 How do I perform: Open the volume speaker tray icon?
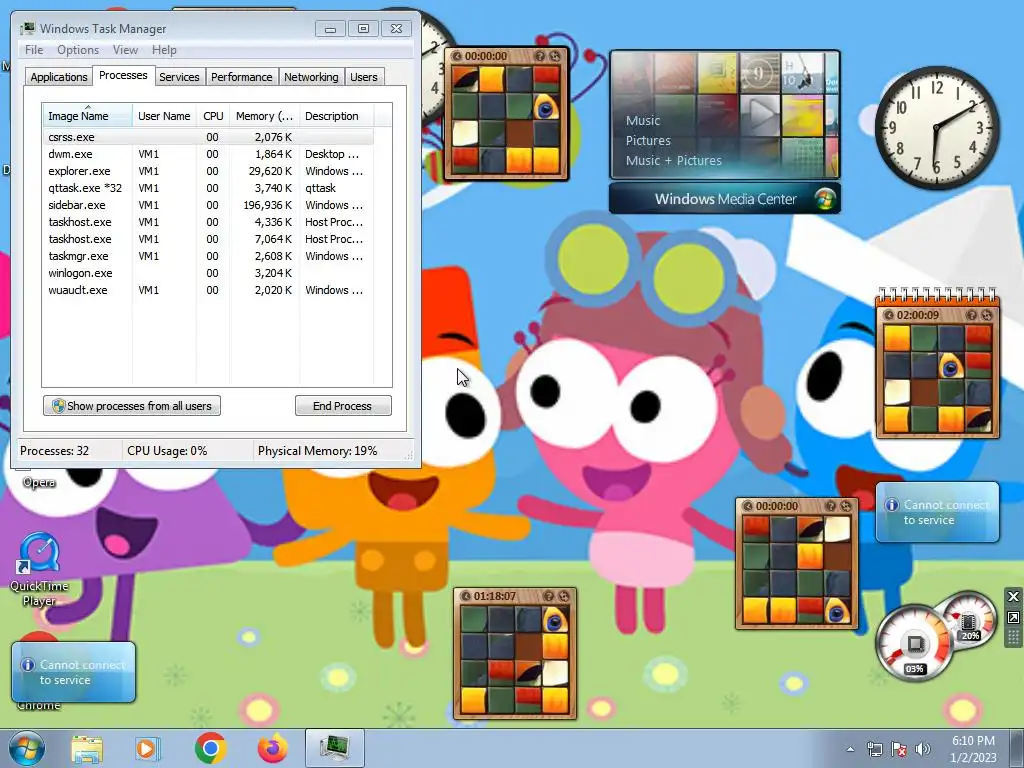[922, 749]
